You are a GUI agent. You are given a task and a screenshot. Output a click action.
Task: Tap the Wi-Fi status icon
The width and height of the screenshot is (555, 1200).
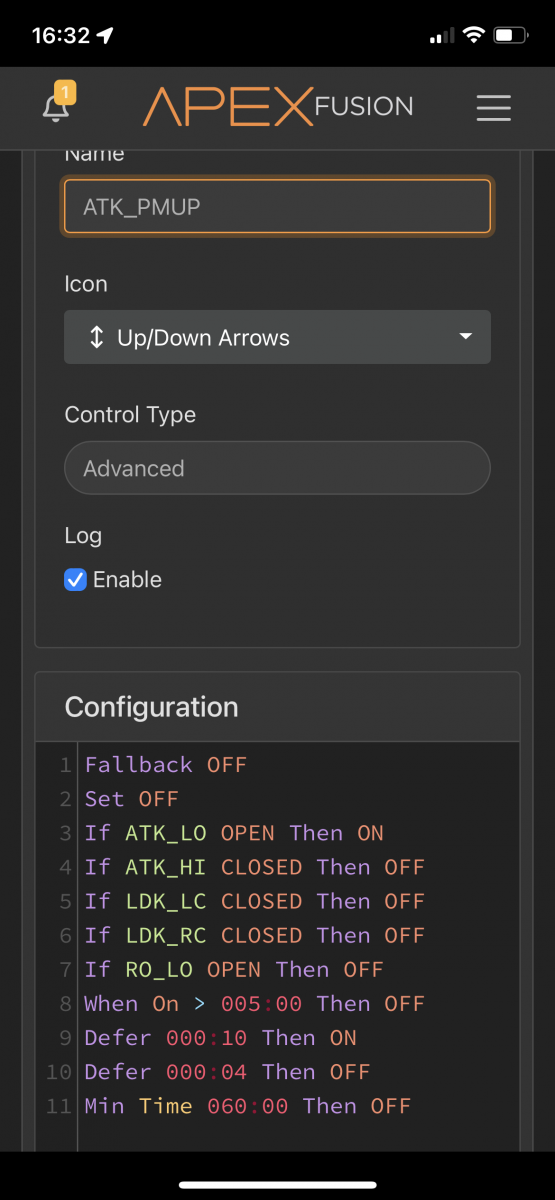click(472, 35)
